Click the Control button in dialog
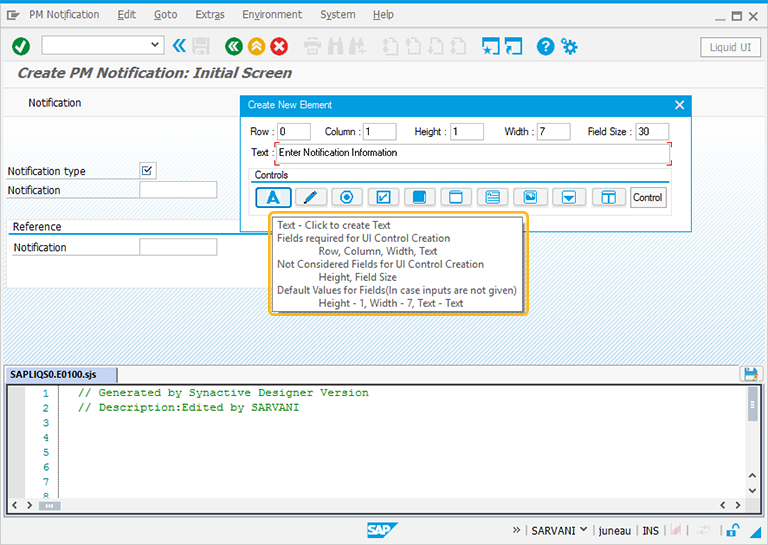This screenshot has width=768, height=545. click(x=648, y=197)
